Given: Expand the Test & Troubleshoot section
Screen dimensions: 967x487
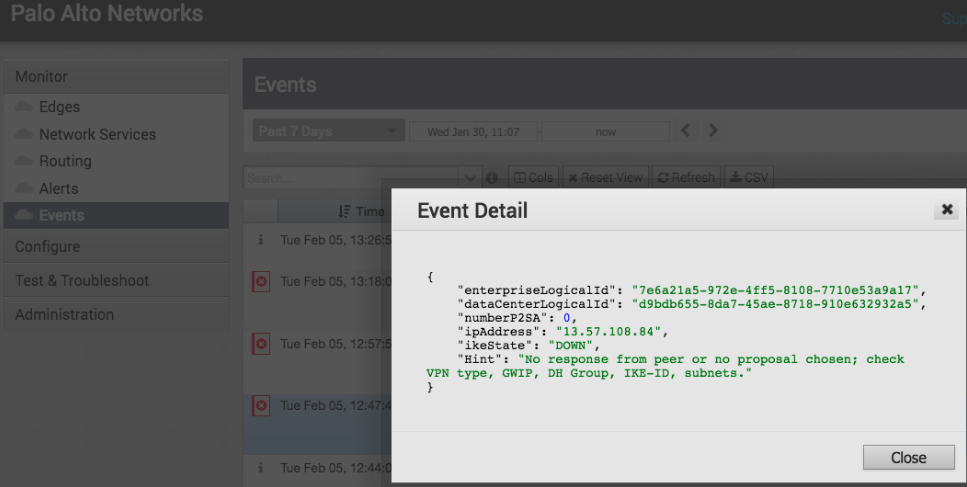Looking at the screenshot, I should tap(116, 280).
